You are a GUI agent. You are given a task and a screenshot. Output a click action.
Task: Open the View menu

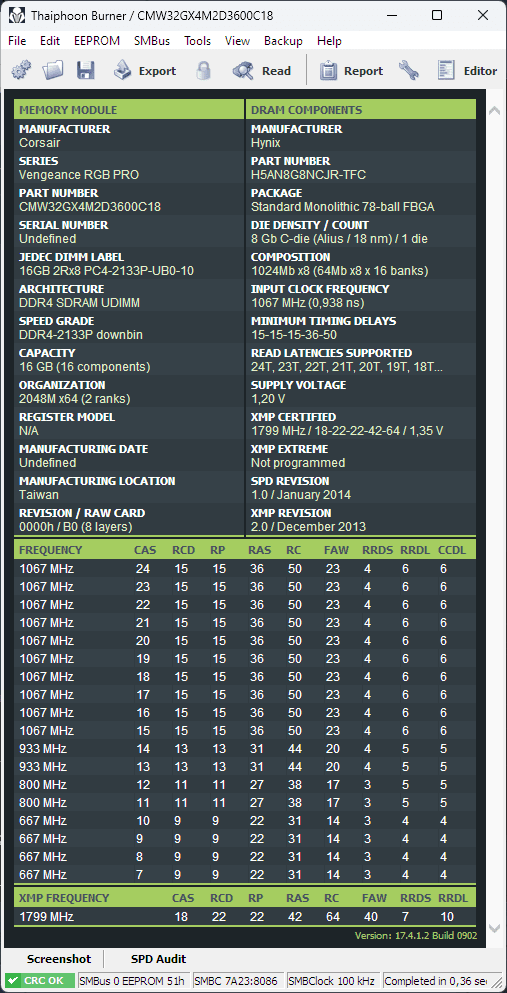tap(237, 41)
